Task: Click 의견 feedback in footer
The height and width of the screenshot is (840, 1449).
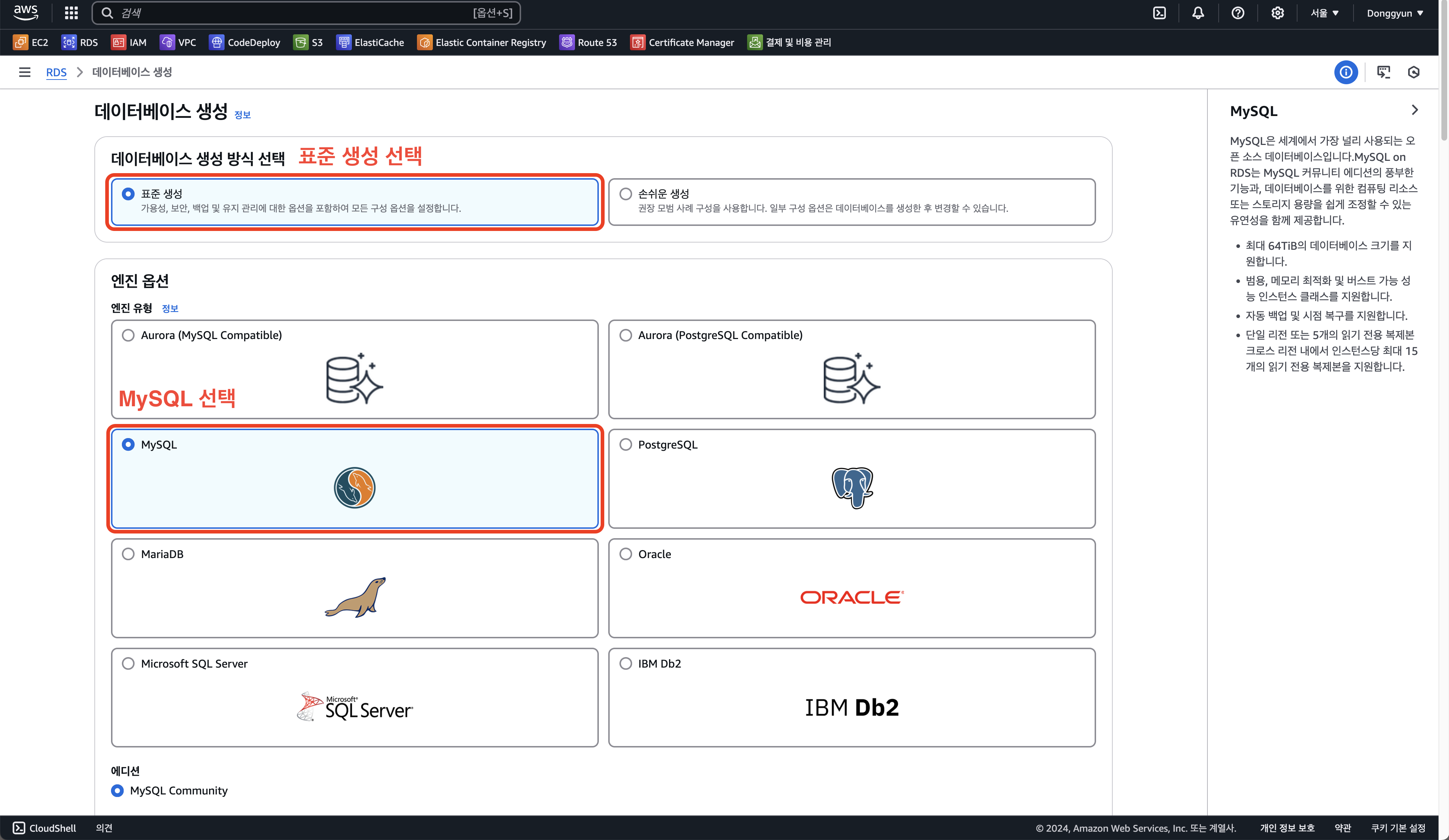Action: [x=104, y=828]
